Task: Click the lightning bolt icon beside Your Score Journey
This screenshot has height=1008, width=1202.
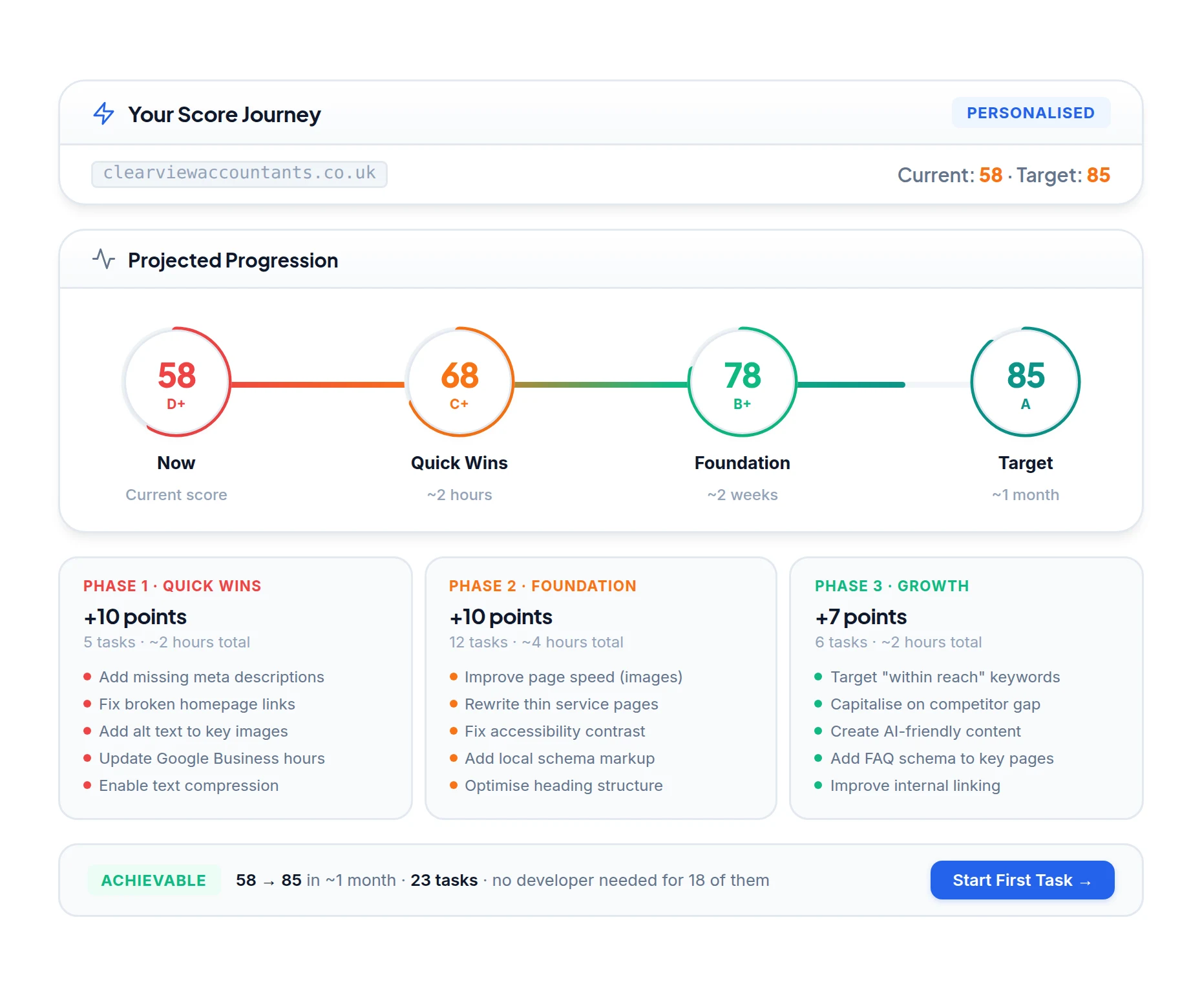Action: pos(104,114)
